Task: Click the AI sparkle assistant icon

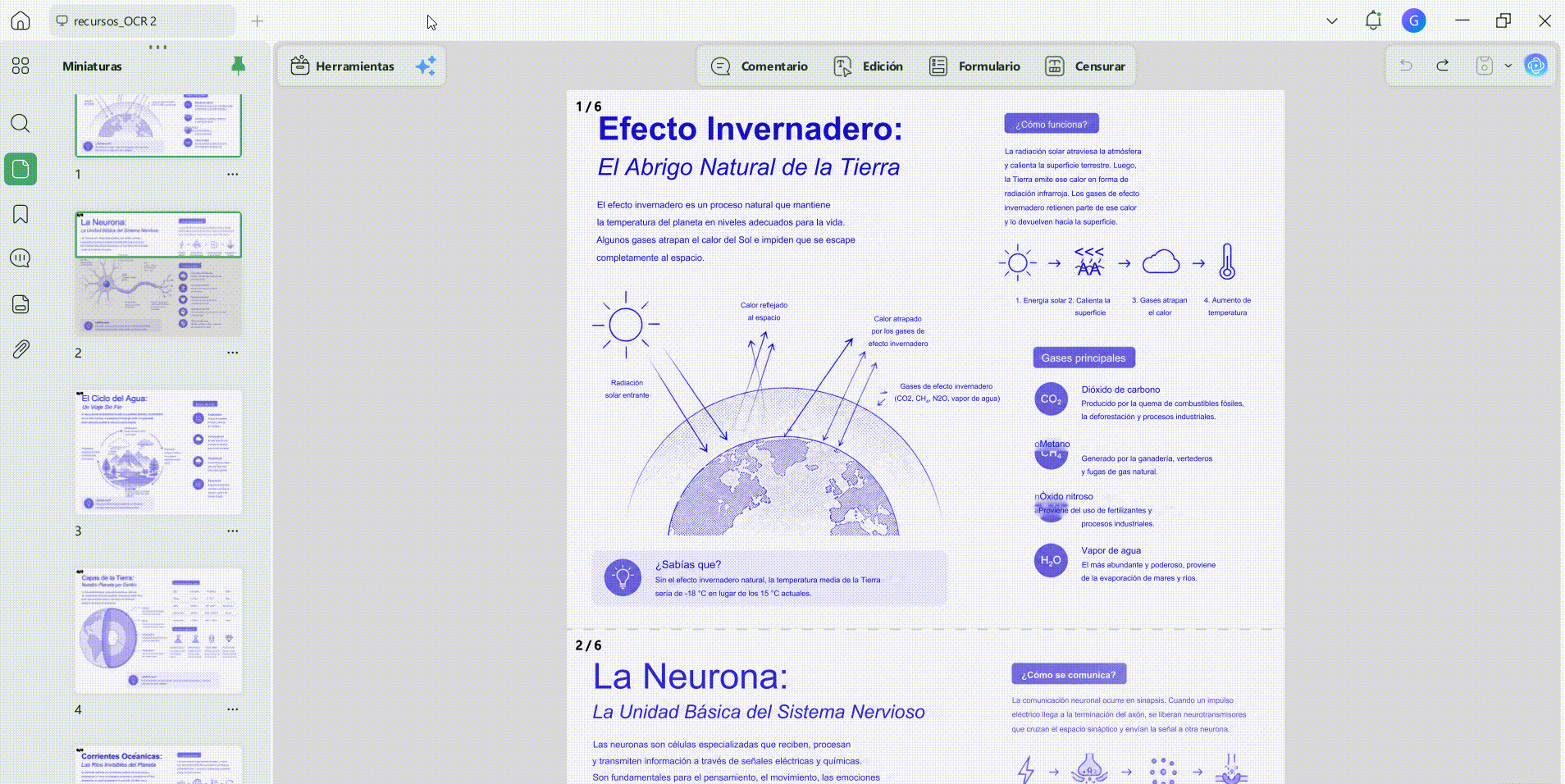Action: (426, 66)
